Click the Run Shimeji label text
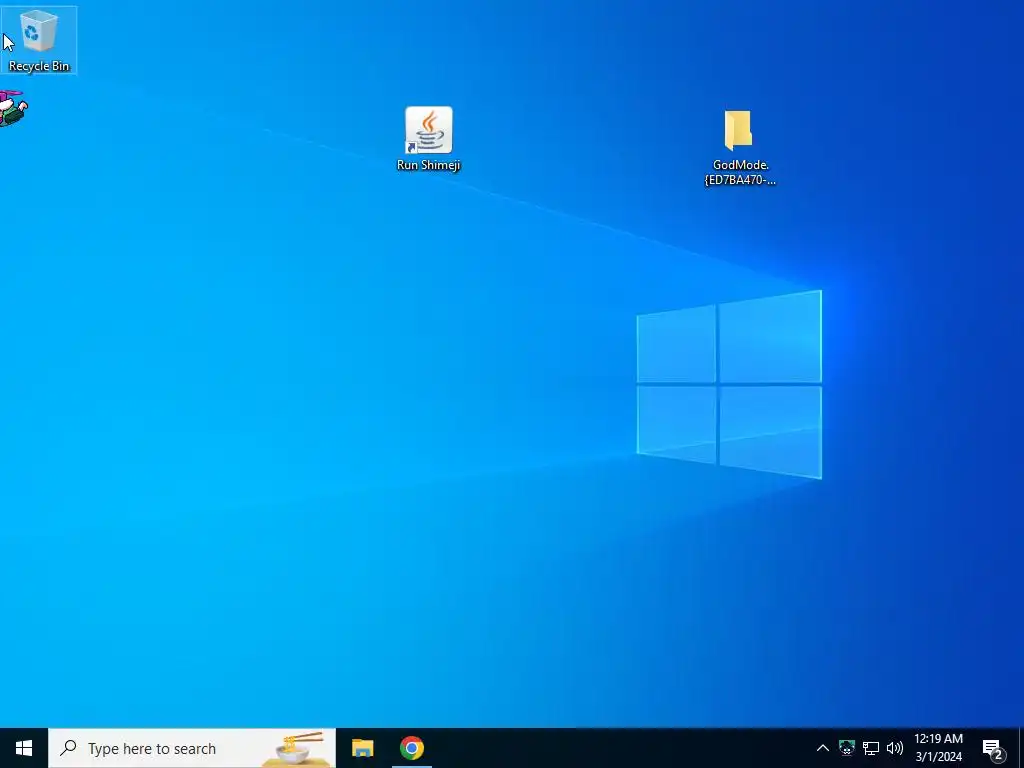Image resolution: width=1024 pixels, height=768 pixels. [428, 165]
